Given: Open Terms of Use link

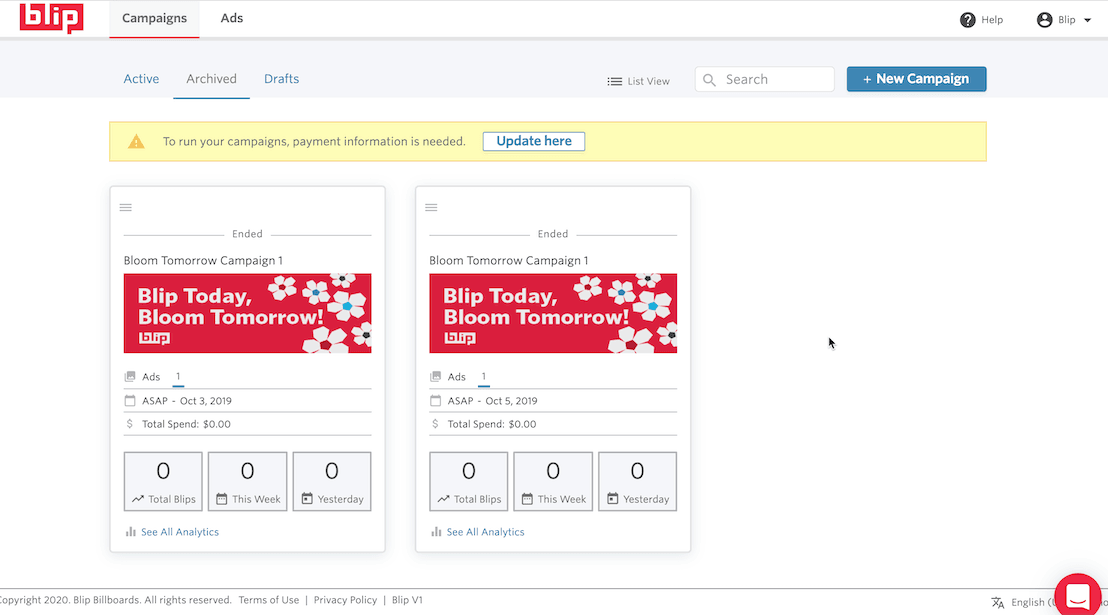Looking at the screenshot, I should coord(269,600).
